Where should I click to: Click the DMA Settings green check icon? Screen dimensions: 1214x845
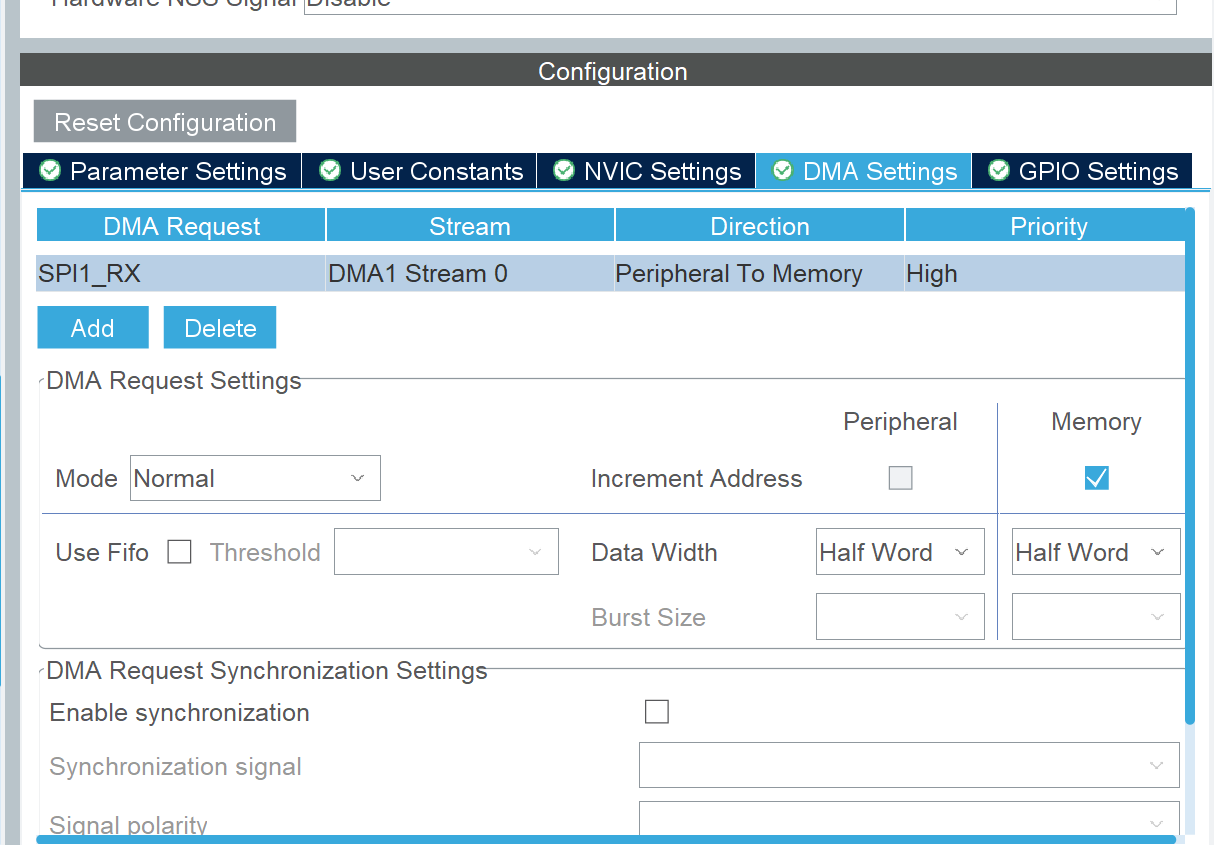(782, 171)
